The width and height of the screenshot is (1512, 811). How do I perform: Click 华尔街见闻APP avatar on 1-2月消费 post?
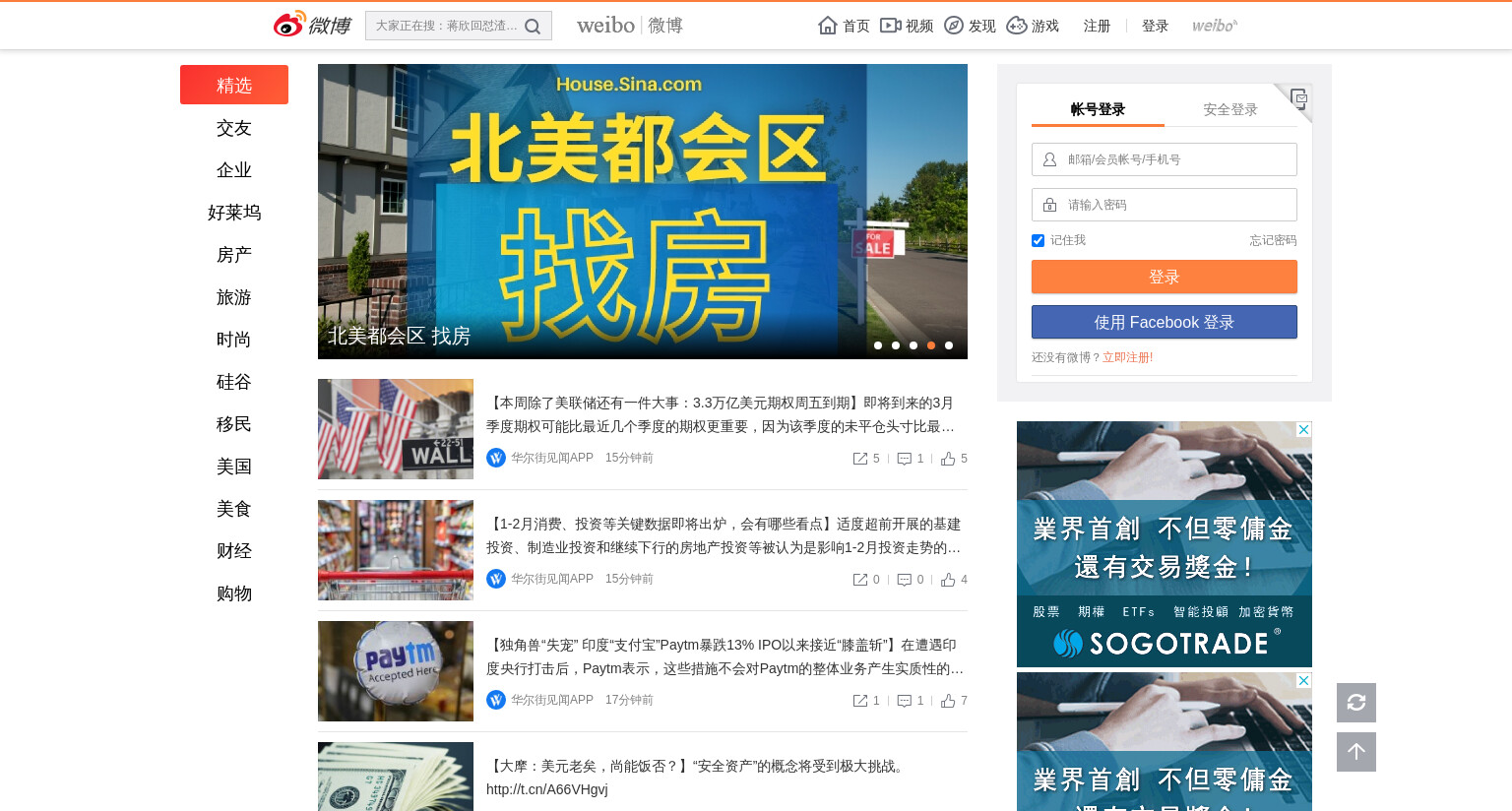click(496, 579)
